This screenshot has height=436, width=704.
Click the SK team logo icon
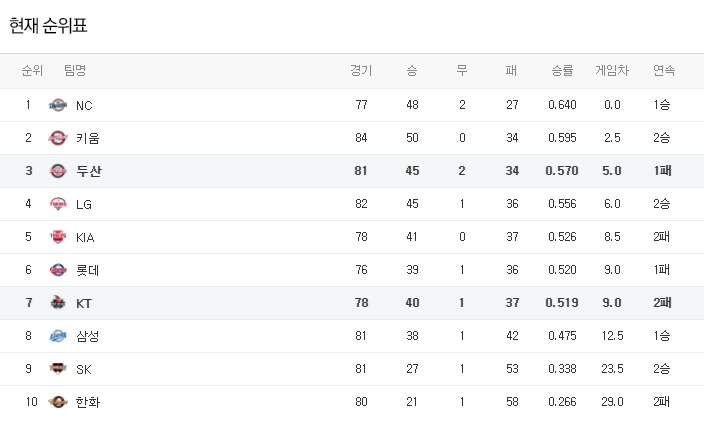pyautogui.click(x=58, y=369)
